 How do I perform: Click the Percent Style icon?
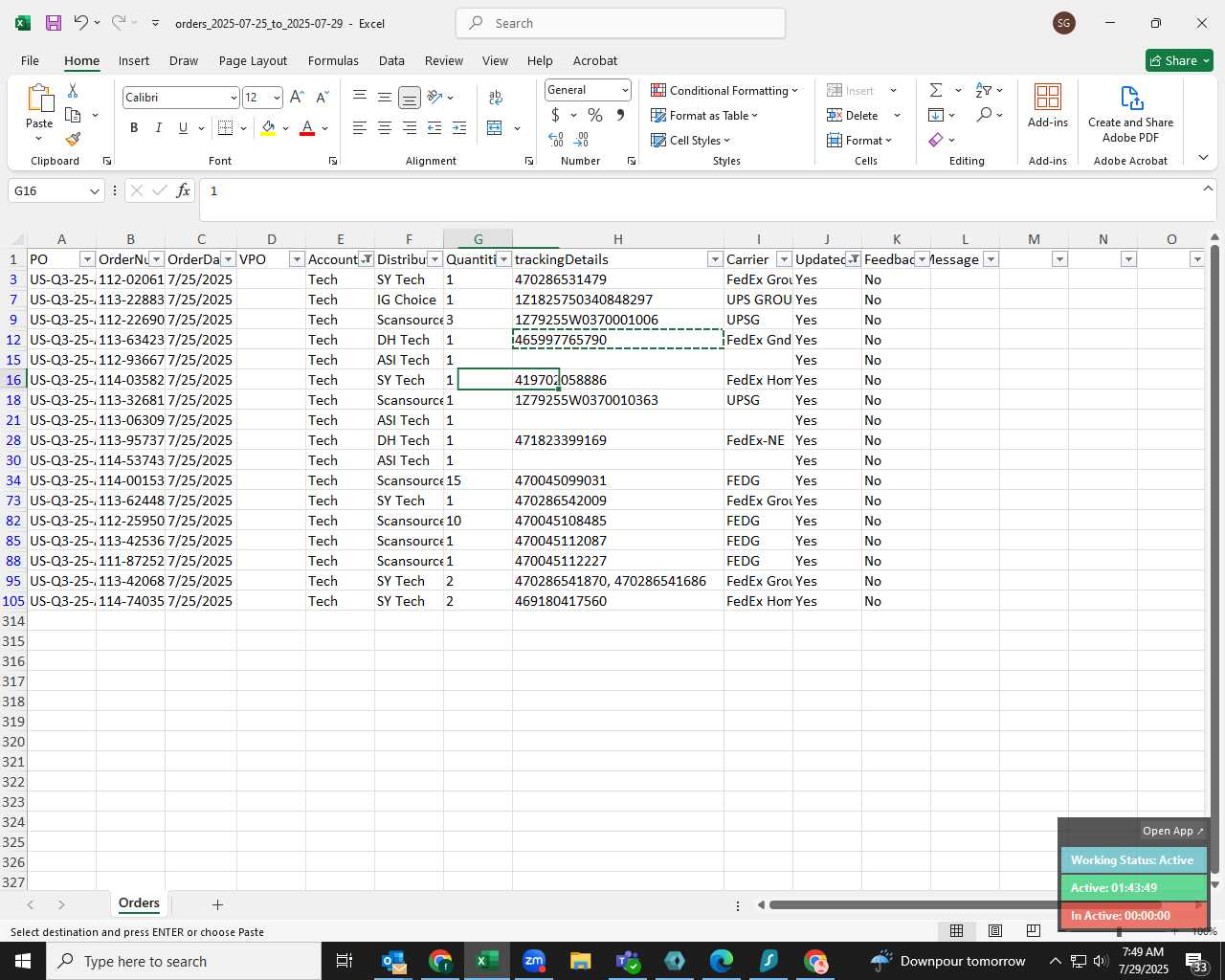(x=595, y=115)
